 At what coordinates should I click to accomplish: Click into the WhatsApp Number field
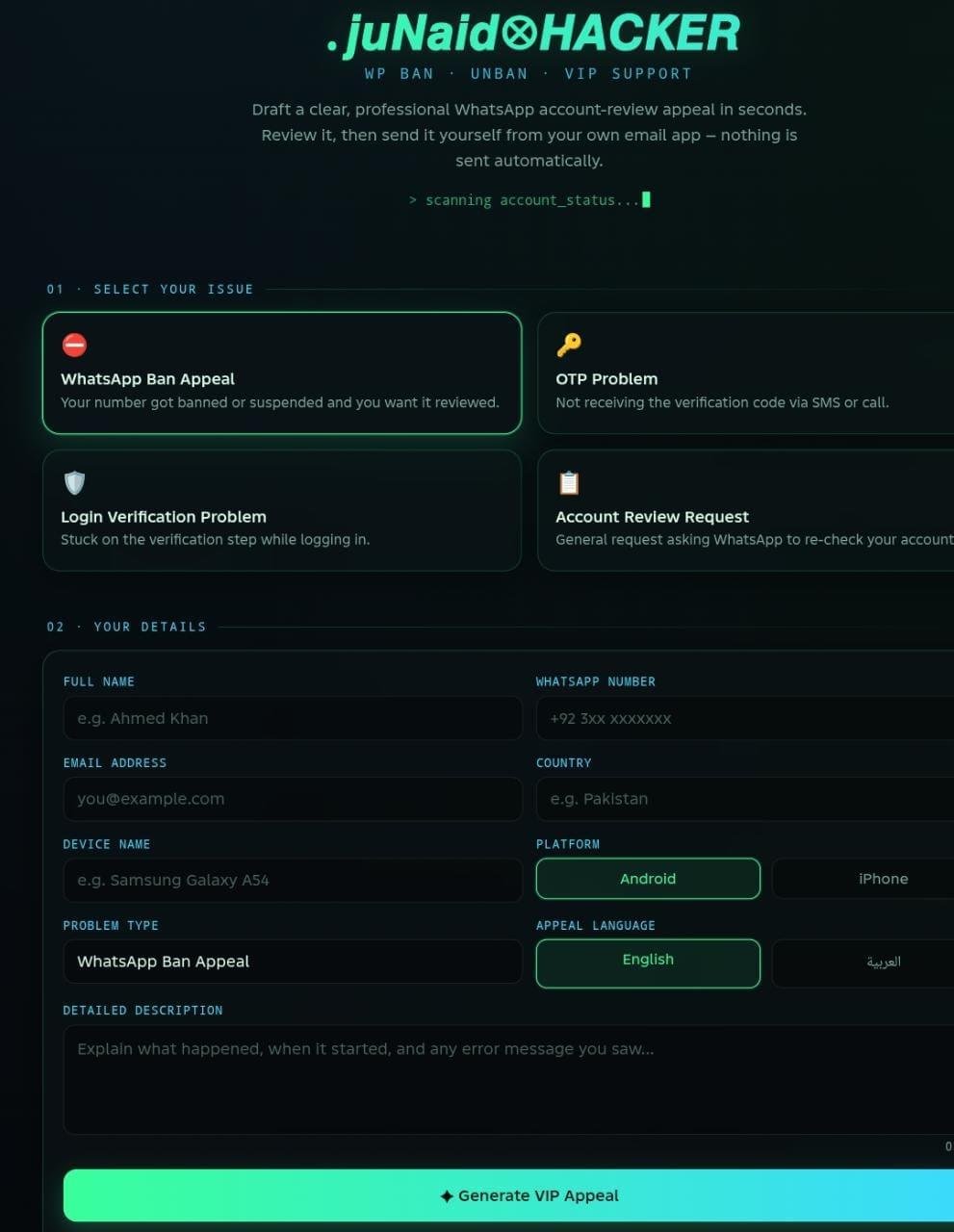(x=745, y=718)
